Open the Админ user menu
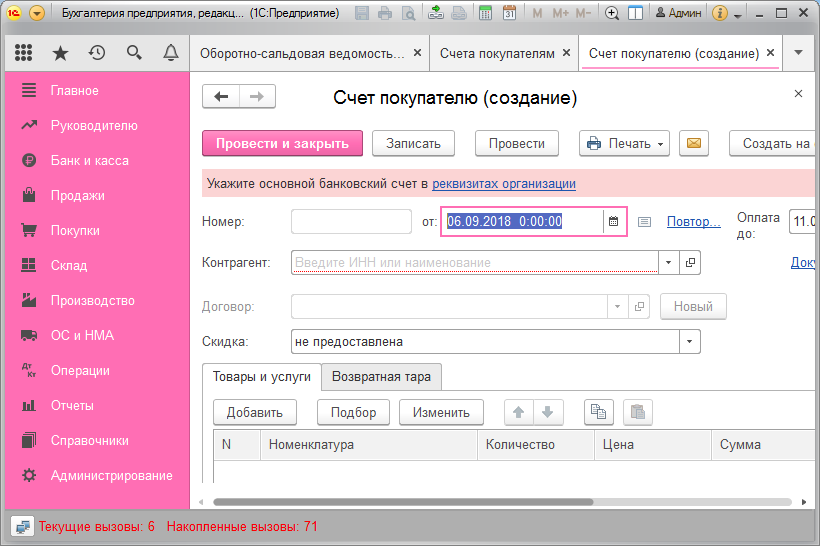 (678, 13)
